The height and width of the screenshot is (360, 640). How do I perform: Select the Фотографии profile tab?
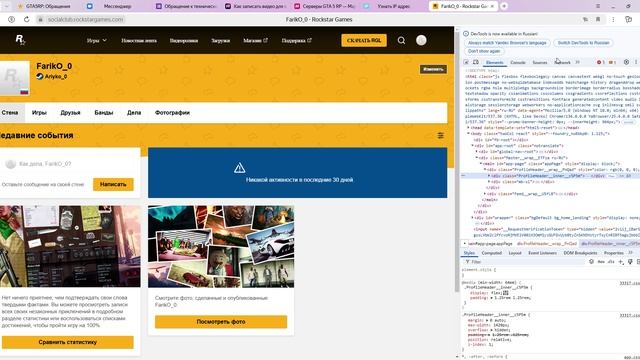click(x=172, y=113)
